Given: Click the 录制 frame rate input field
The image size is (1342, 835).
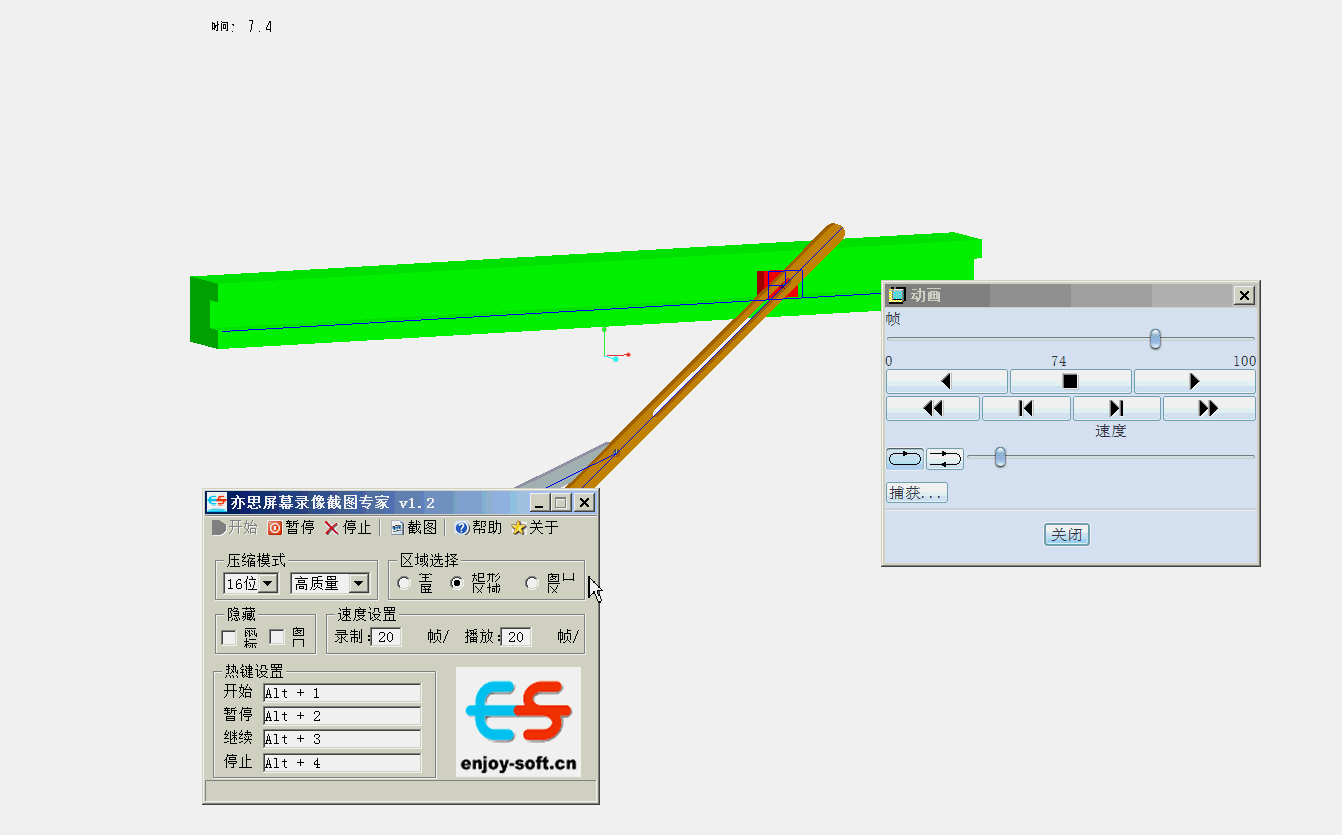Looking at the screenshot, I should click(x=386, y=637).
